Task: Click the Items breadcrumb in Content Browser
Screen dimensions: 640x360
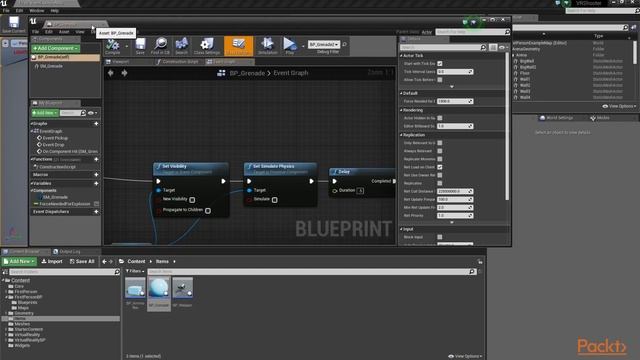Action: (162, 262)
